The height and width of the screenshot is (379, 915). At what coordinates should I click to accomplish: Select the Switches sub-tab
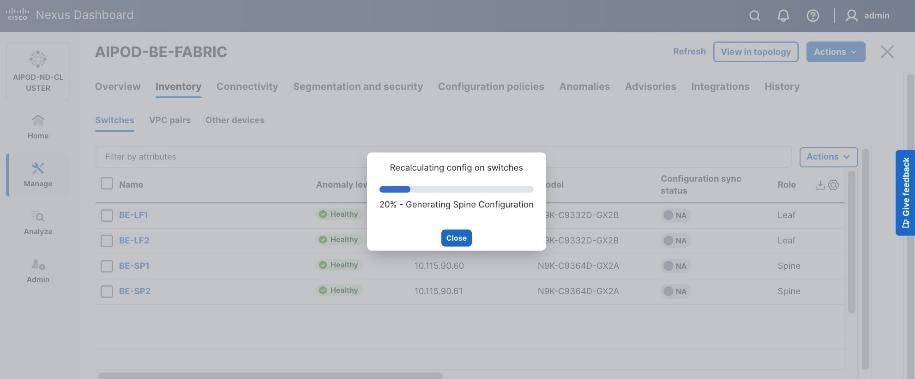coord(114,120)
